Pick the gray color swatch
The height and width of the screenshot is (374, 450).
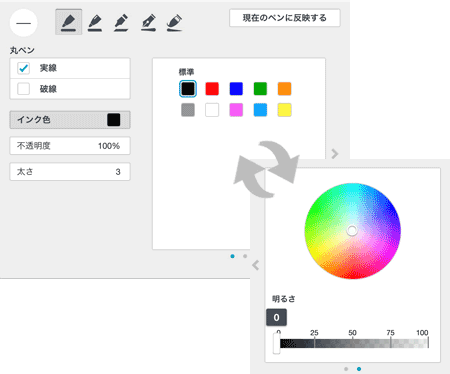(x=188, y=110)
